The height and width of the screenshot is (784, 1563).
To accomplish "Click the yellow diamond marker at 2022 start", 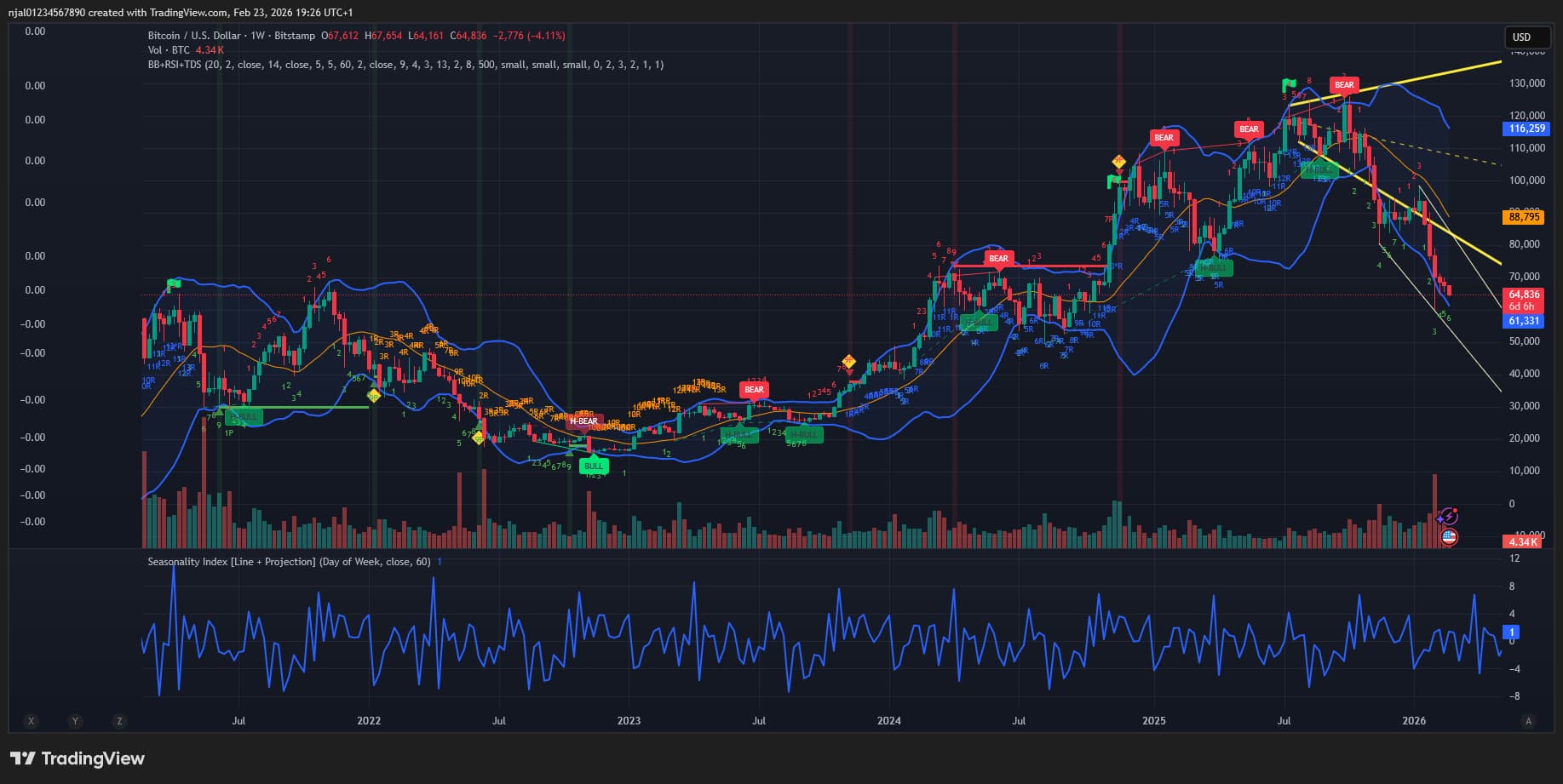I will coord(373,395).
